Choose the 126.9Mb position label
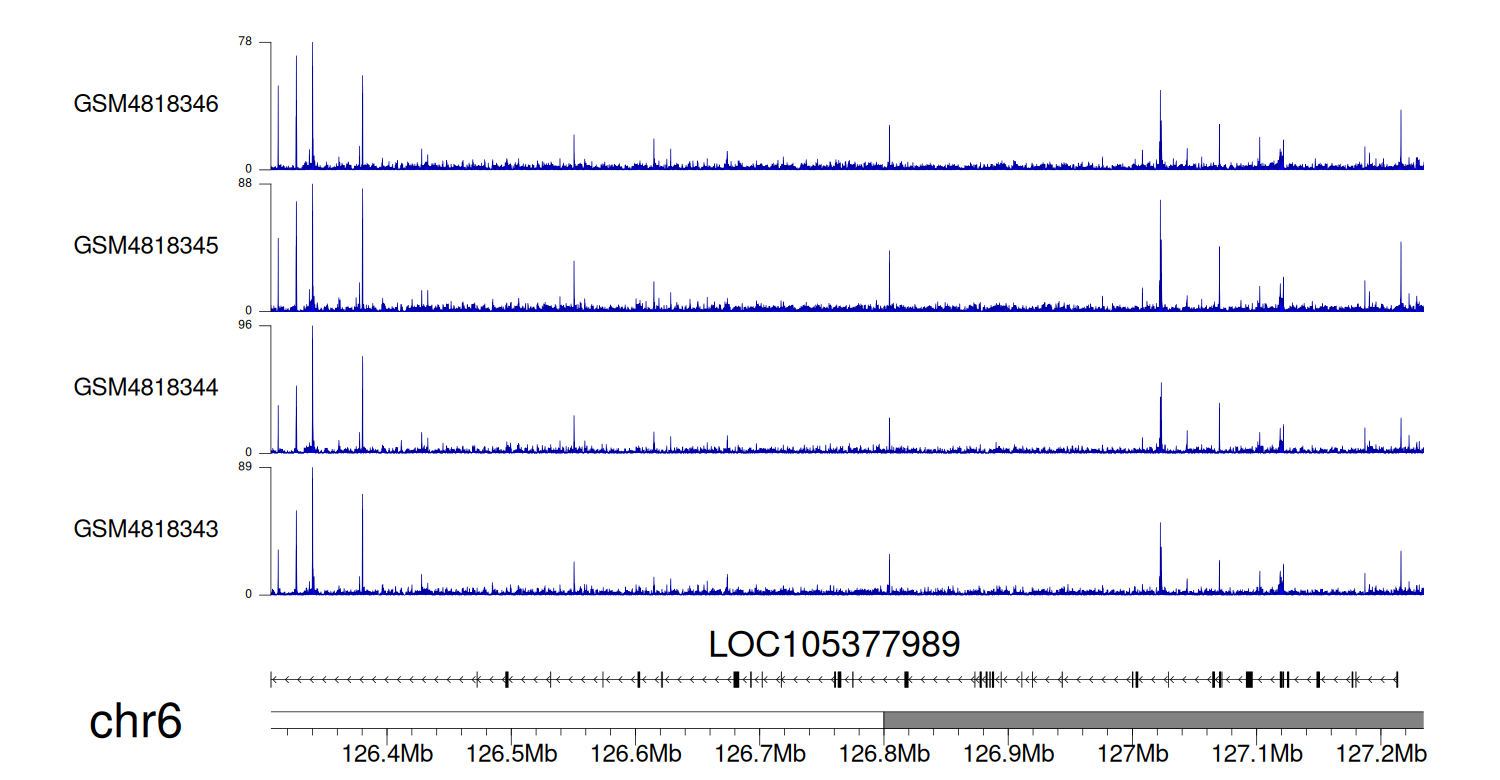This screenshot has width=1500, height=780. 1008,752
